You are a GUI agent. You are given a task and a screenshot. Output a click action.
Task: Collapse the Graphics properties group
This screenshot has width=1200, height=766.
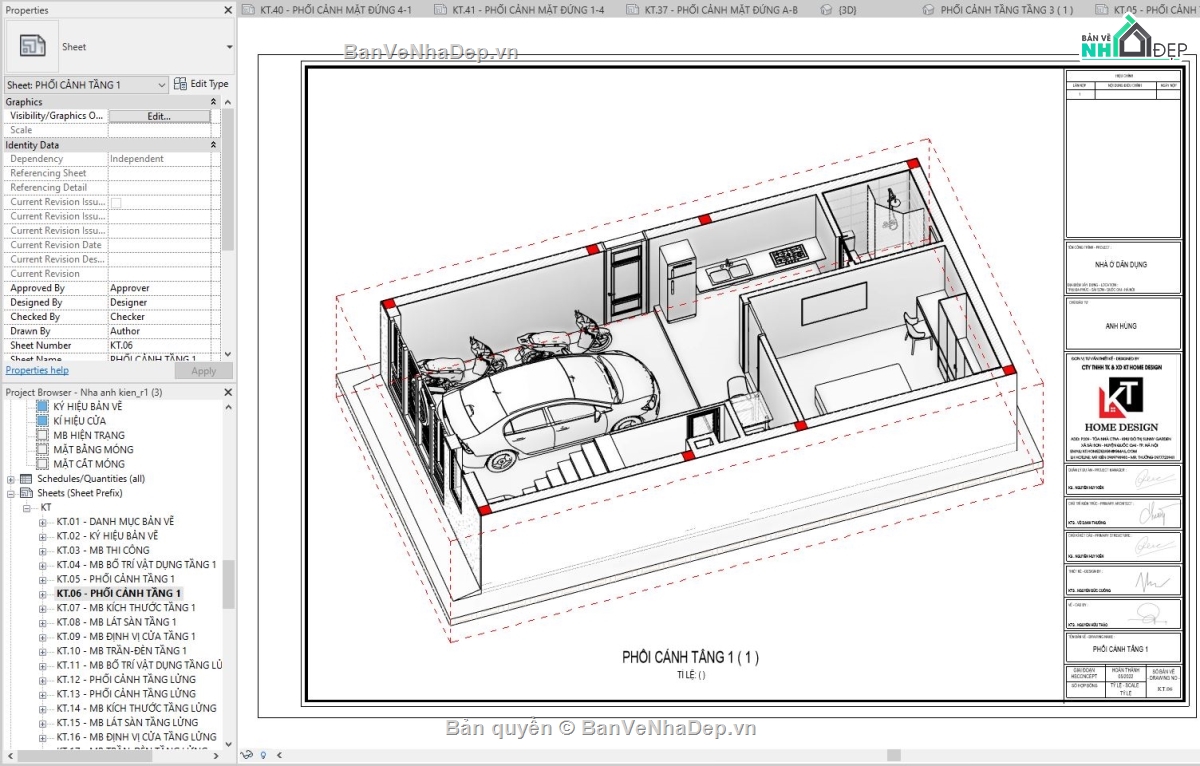213,102
